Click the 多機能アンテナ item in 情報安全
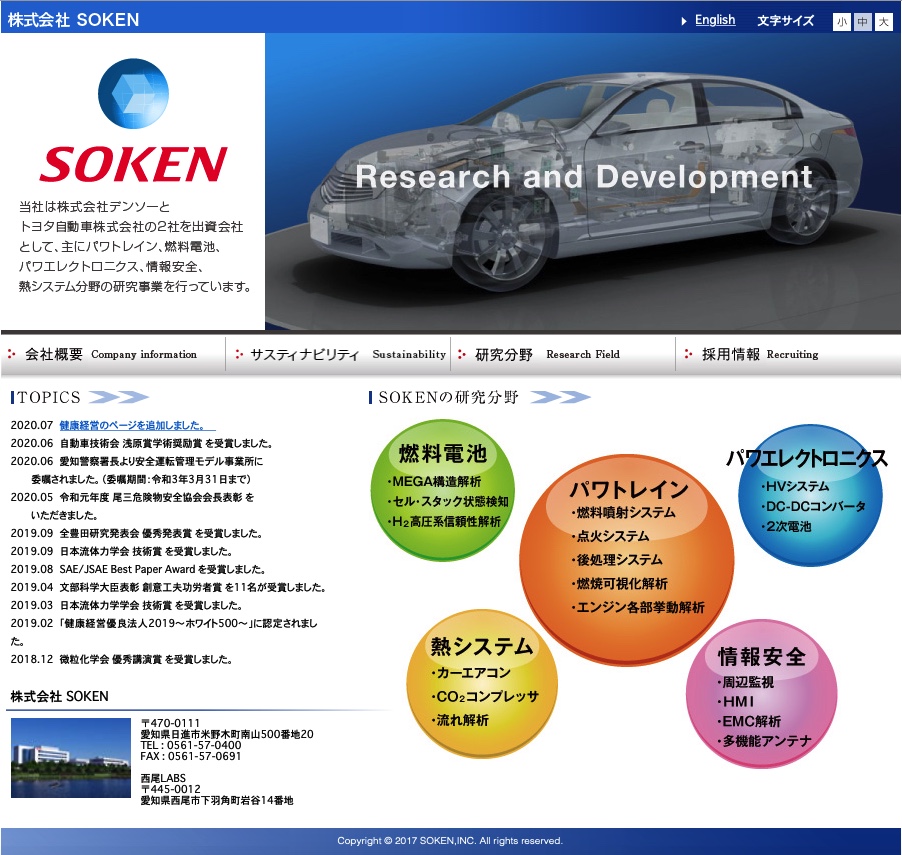This screenshot has height=855, width=902. (765, 741)
